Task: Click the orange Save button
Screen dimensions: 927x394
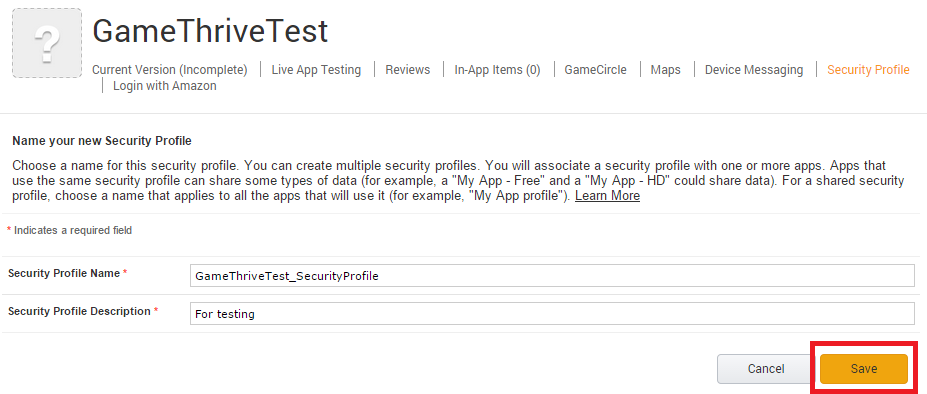Action: point(864,369)
